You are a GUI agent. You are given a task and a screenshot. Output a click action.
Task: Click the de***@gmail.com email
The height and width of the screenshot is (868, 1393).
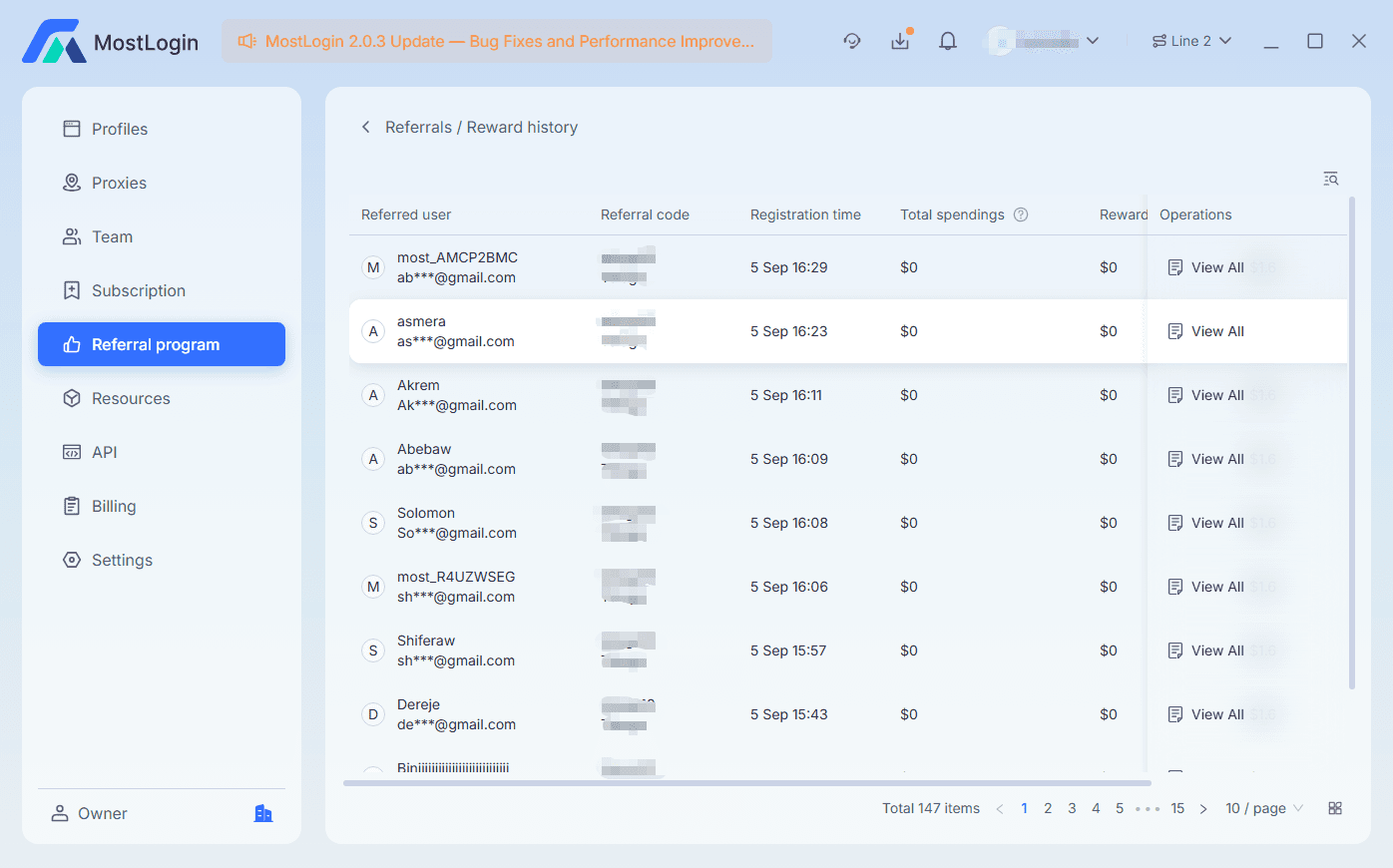coord(456,724)
